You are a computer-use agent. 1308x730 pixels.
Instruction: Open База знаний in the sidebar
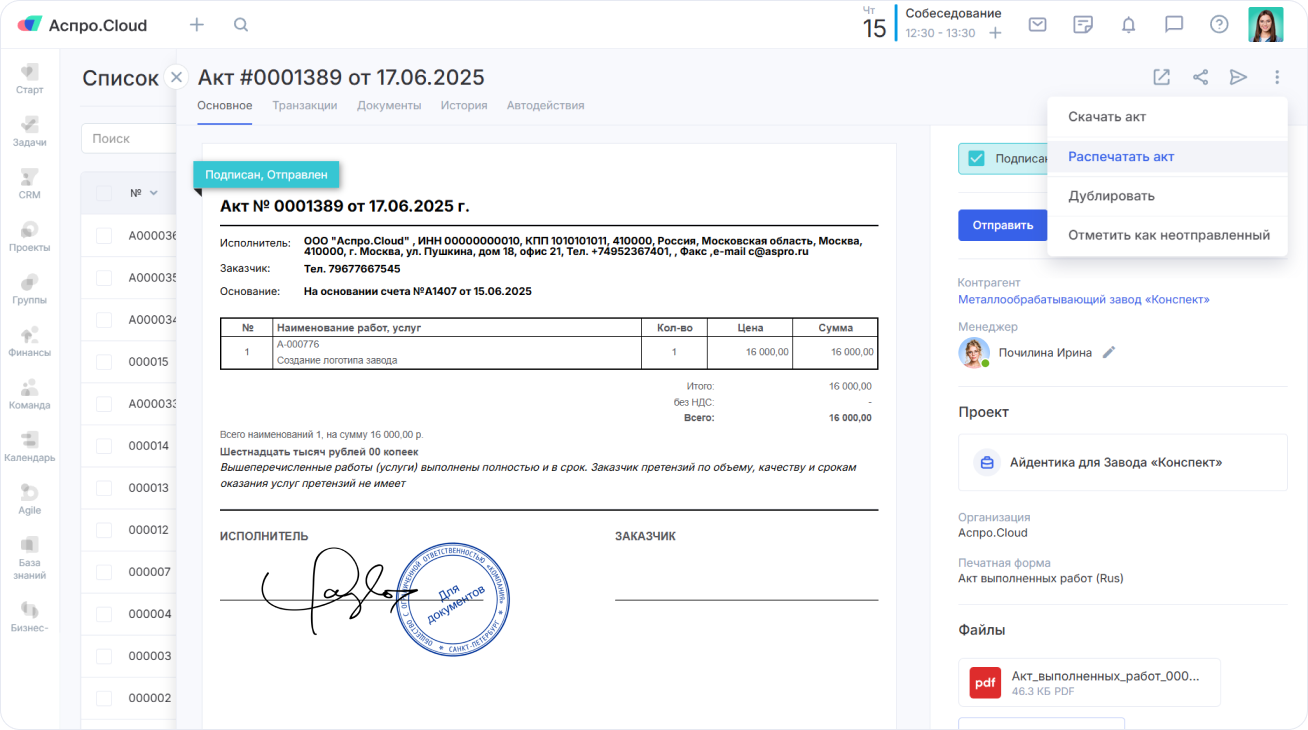click(x=29, y=559)
